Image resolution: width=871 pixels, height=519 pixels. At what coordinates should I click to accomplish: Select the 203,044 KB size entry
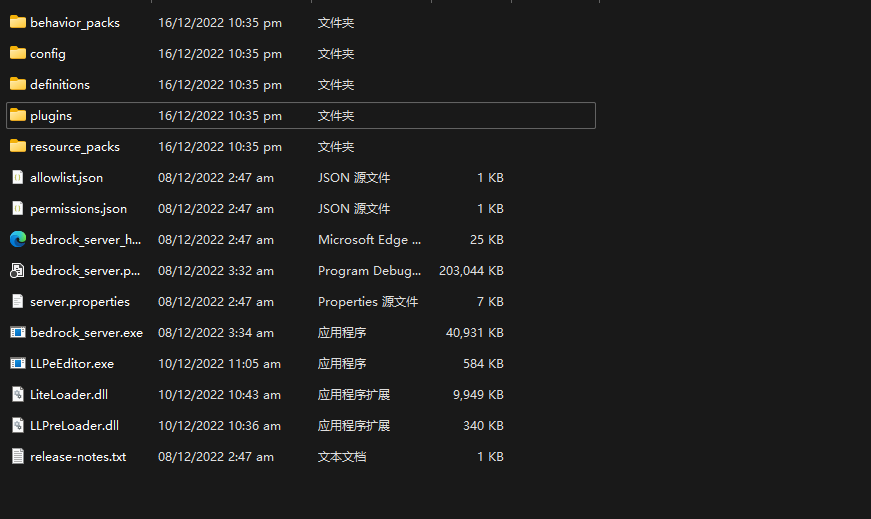[x=471, y=271]
